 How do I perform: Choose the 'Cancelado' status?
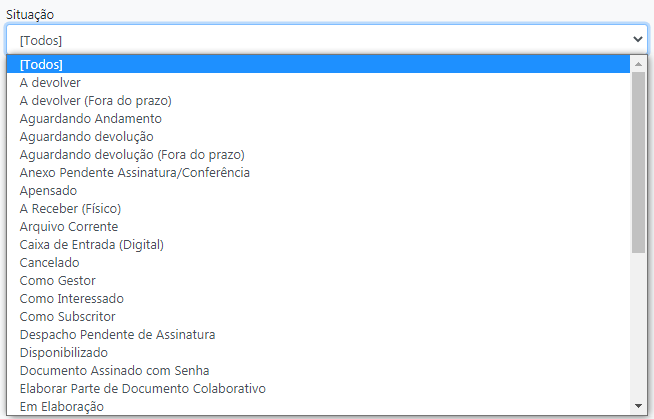(x=49, y=263)
